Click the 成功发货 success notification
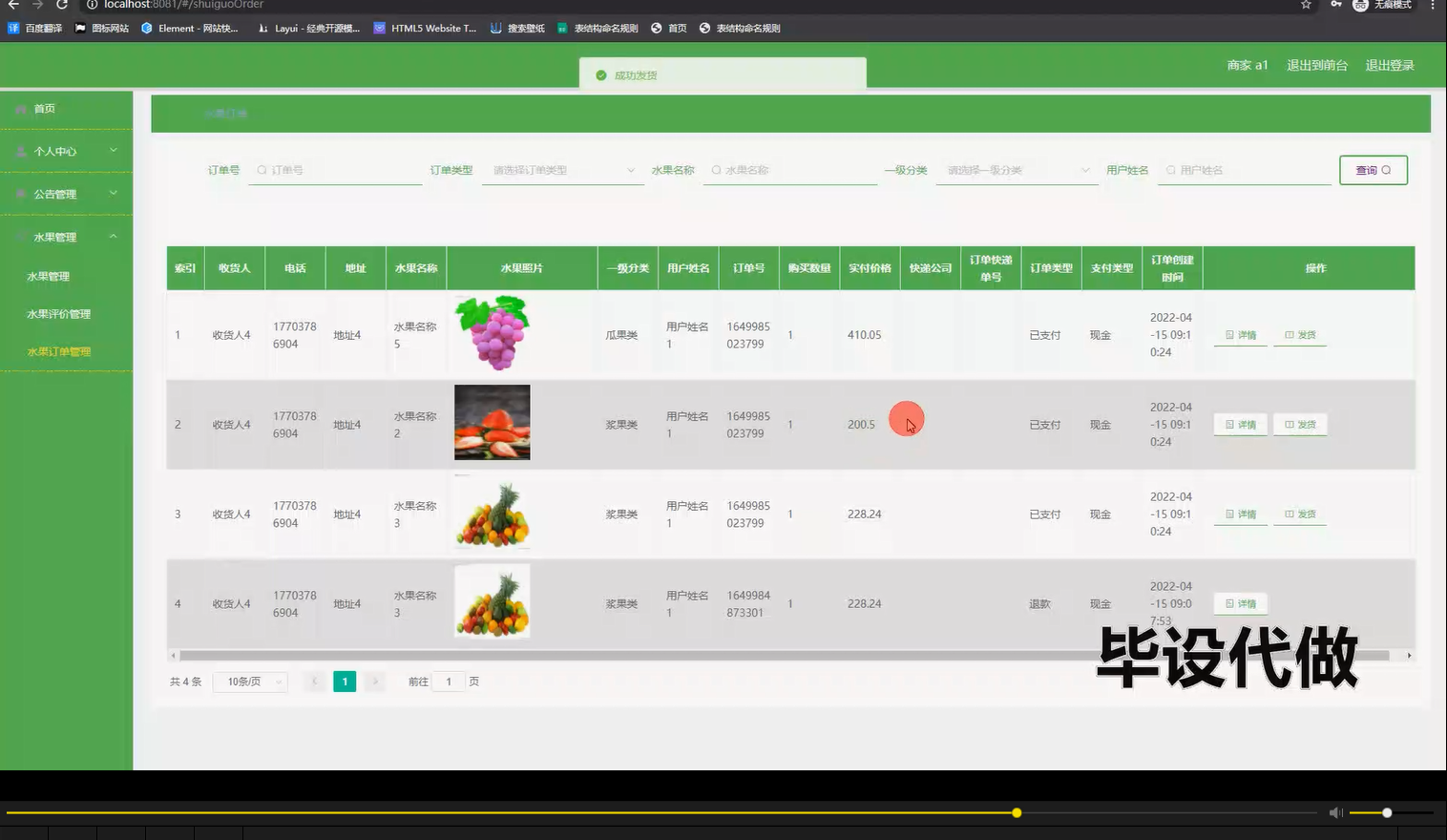This screenshot has width=1447, height=840. [723, 74]
